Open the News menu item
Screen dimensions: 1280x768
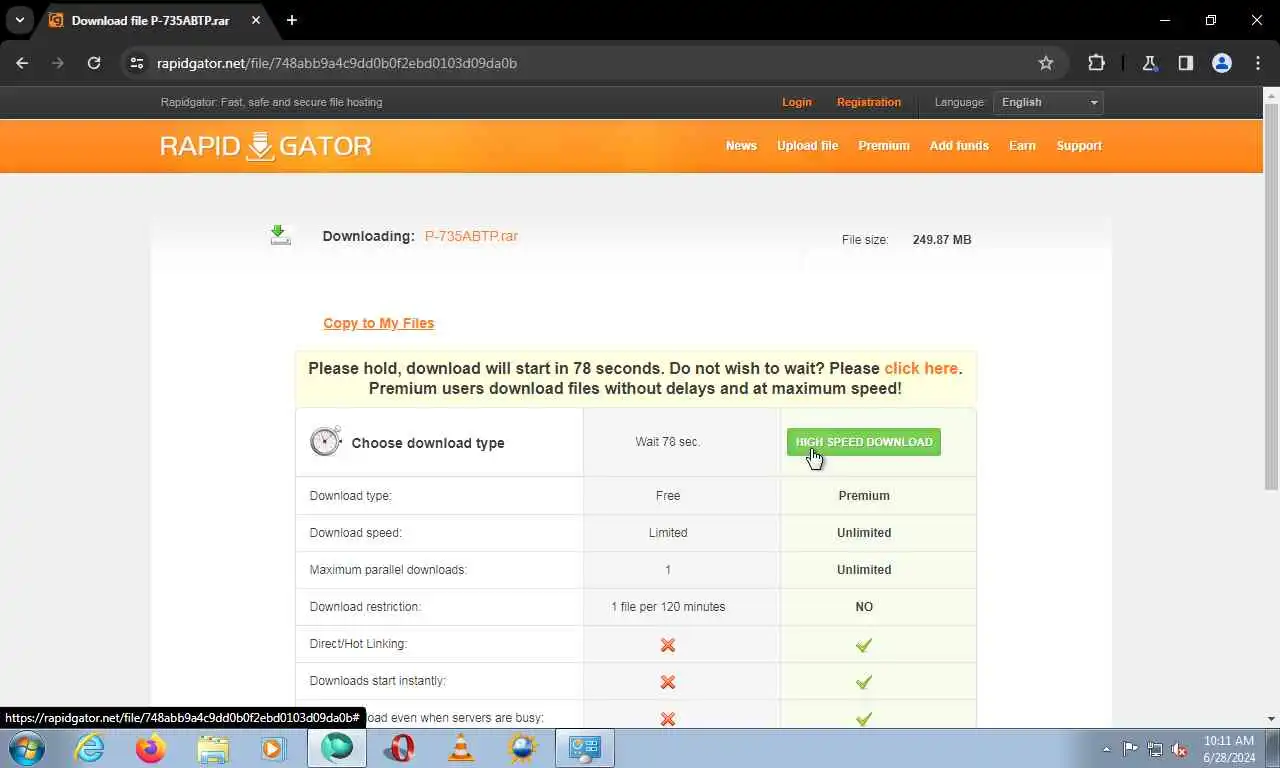tap(741, 146)
